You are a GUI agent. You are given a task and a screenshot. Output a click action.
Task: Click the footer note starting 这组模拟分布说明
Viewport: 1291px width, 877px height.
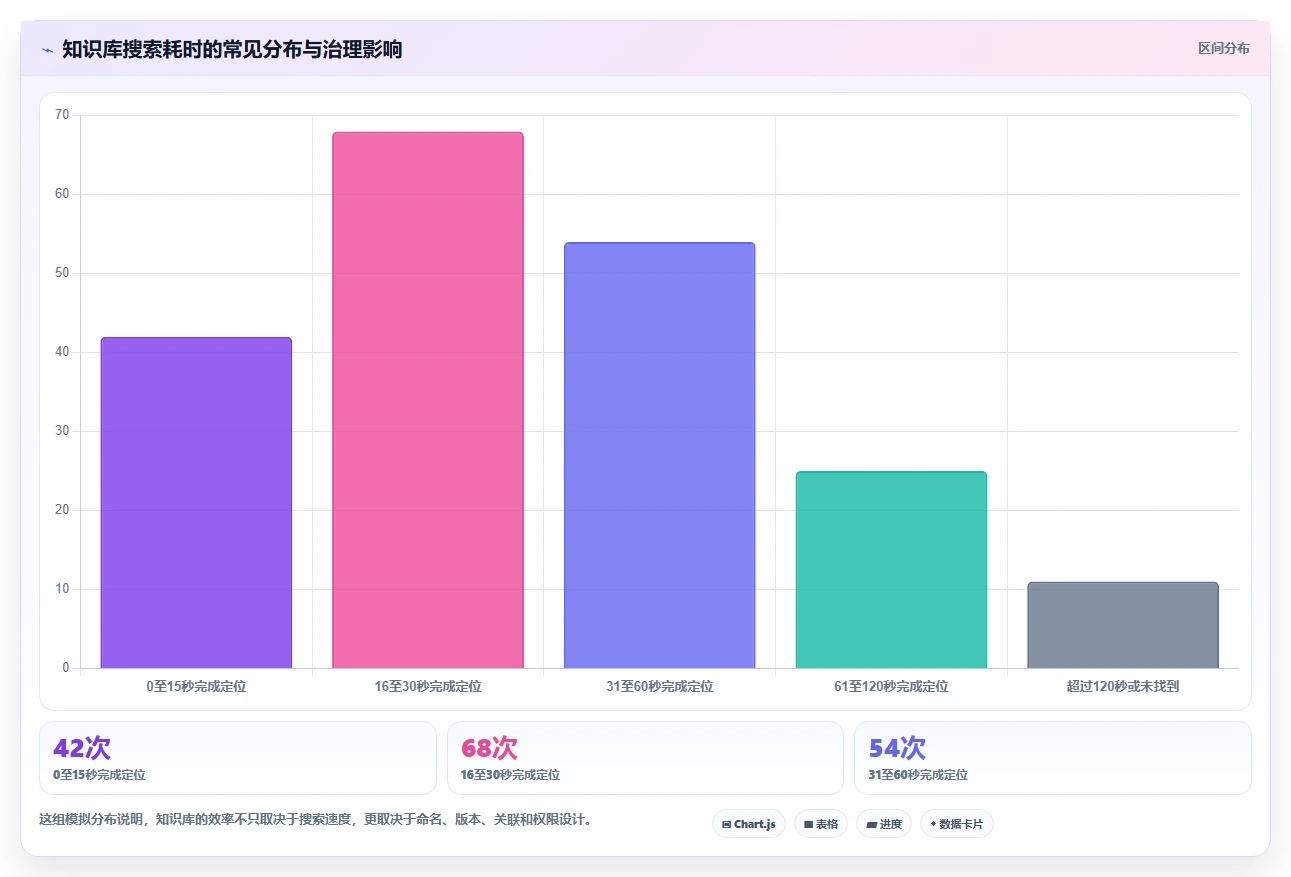318,819
